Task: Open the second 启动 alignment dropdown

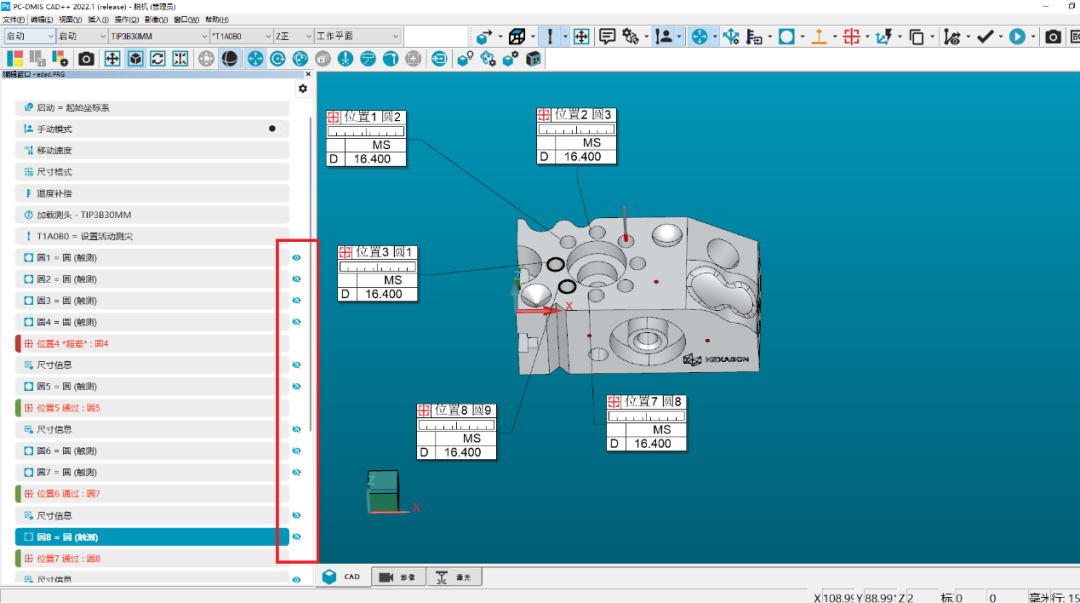Action: (x=81, y=36)
